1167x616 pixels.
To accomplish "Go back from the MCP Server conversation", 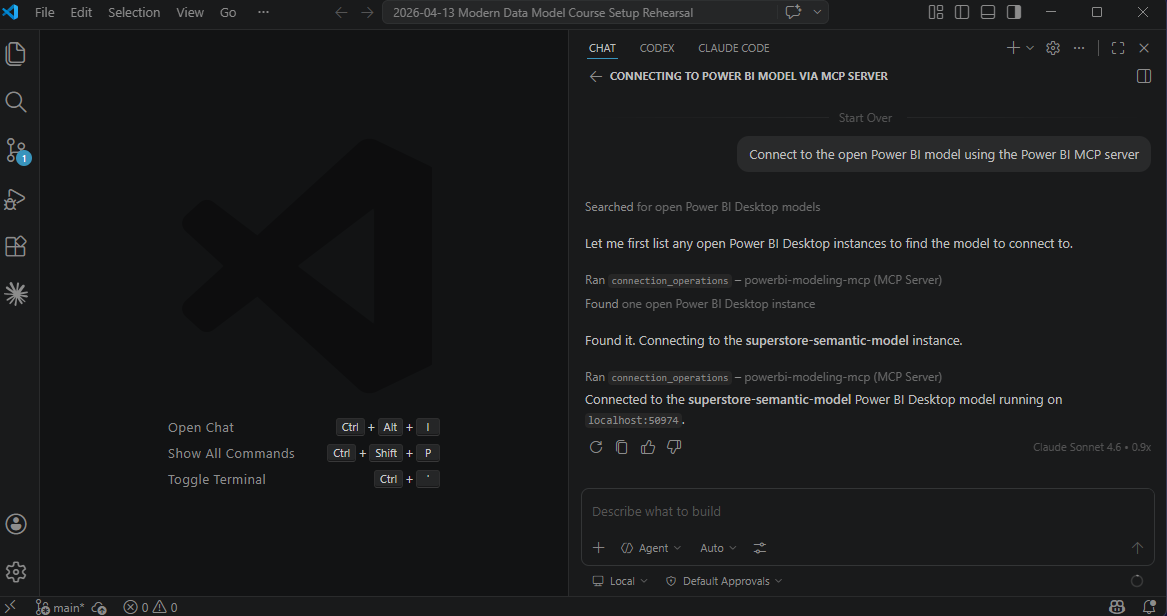I will (x=596, y=76).
